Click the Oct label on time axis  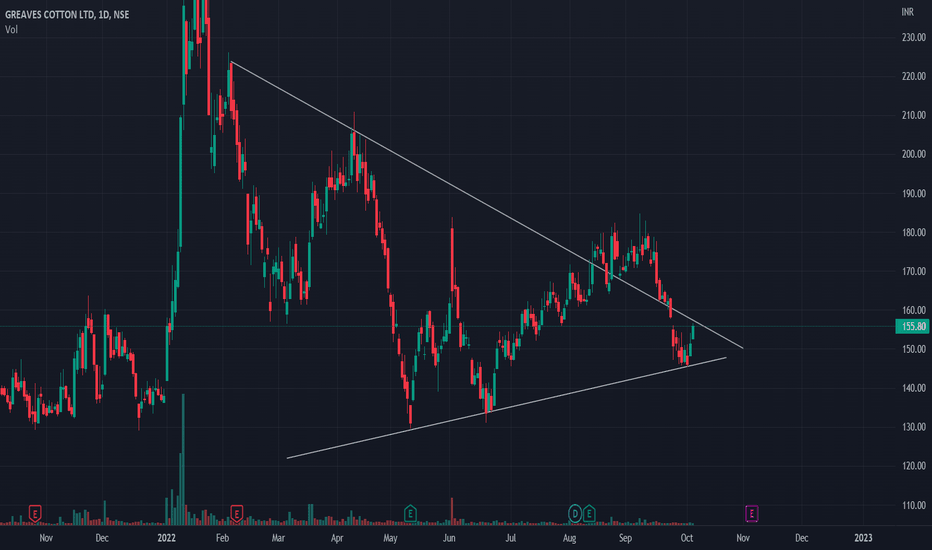tap(687, 538)
